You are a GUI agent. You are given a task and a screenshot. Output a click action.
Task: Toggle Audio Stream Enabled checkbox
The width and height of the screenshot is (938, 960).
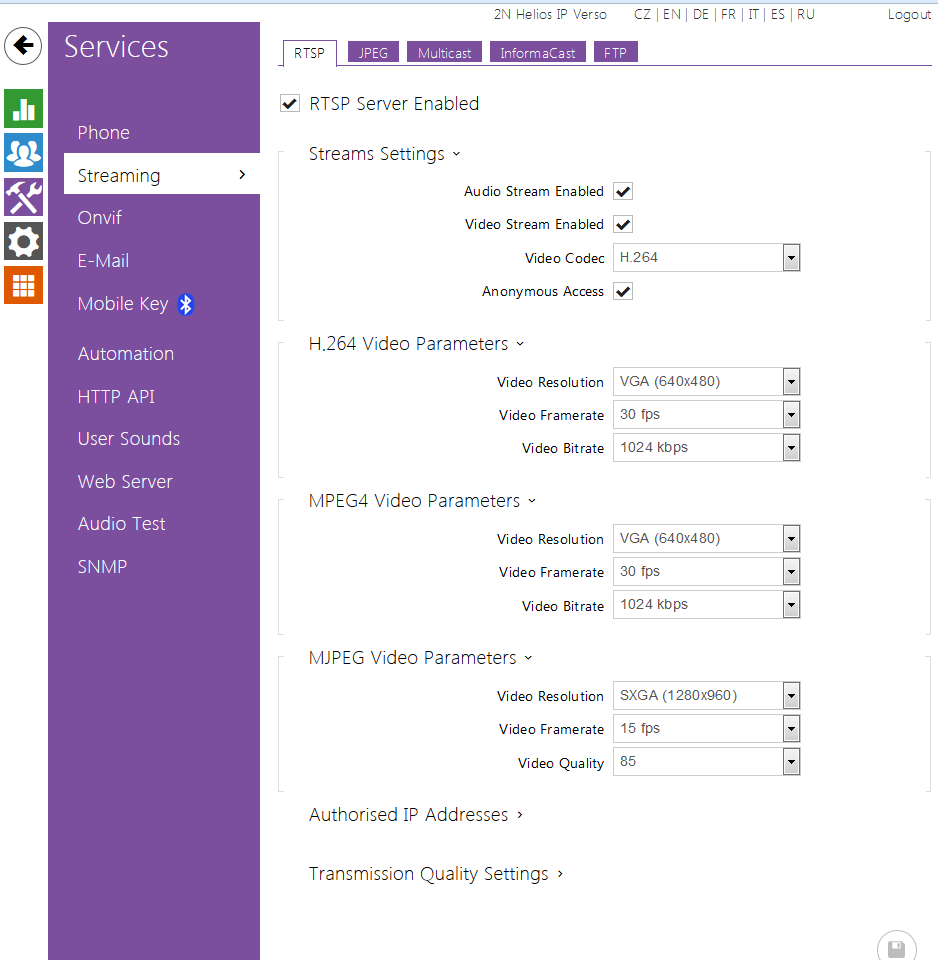pos(623,192)
